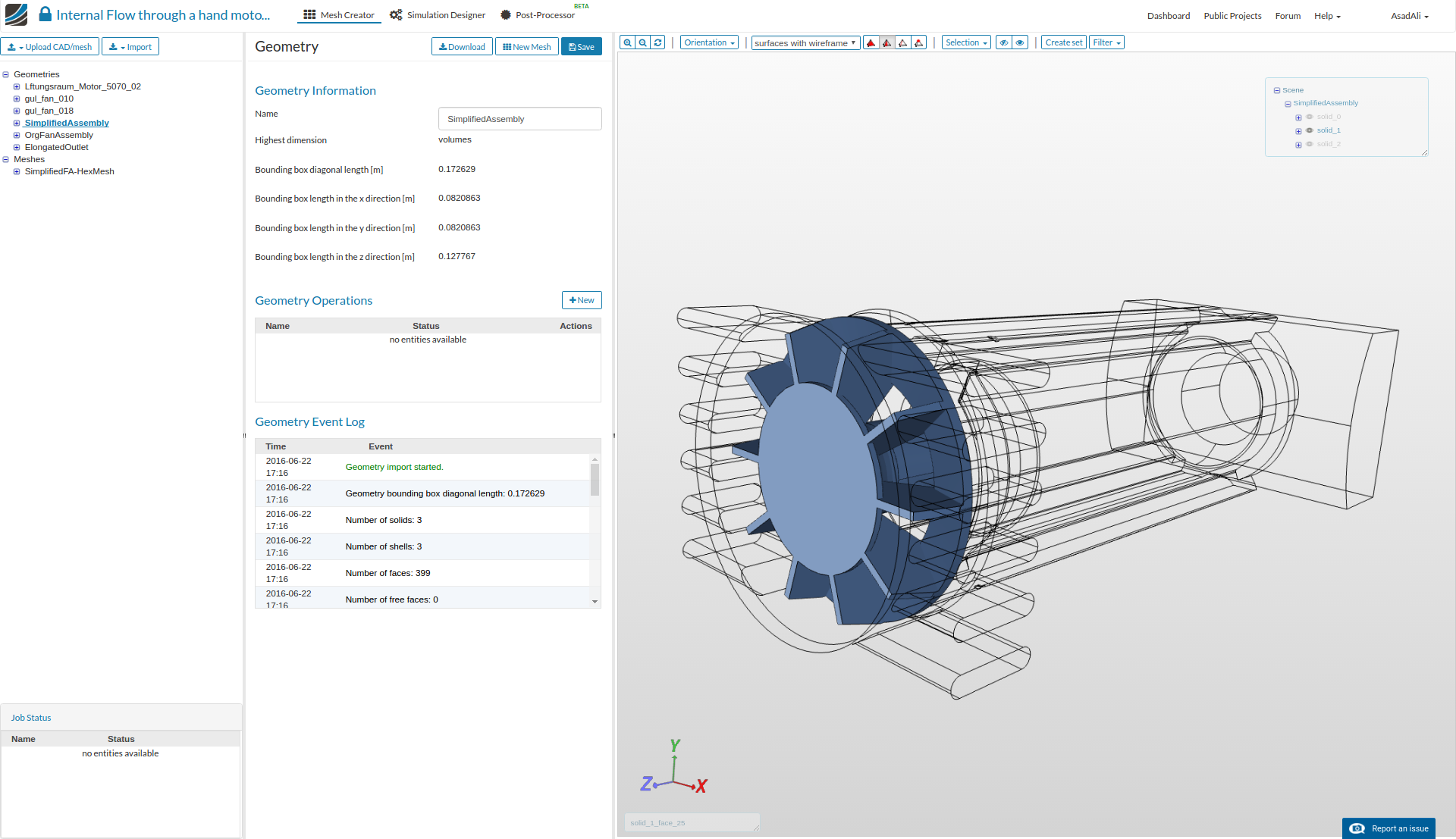Click the hide-selected crossed-eye icon
Image resolution: width=1456 pixels, height=839 pixels.
coord(1003,42)
